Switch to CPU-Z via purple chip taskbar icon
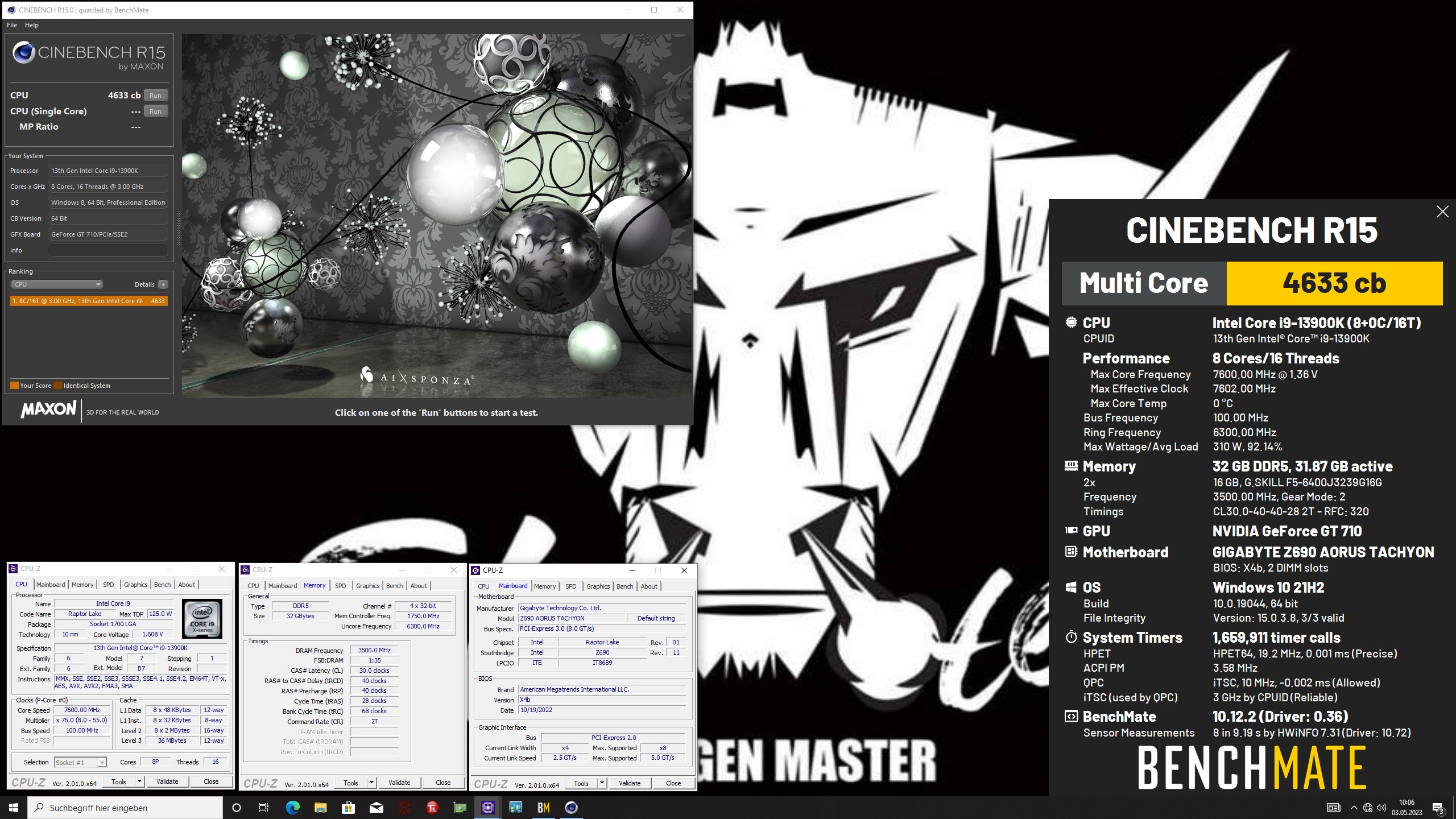The height and width of the screenshot is (819, 1456). tap(487, 808)
